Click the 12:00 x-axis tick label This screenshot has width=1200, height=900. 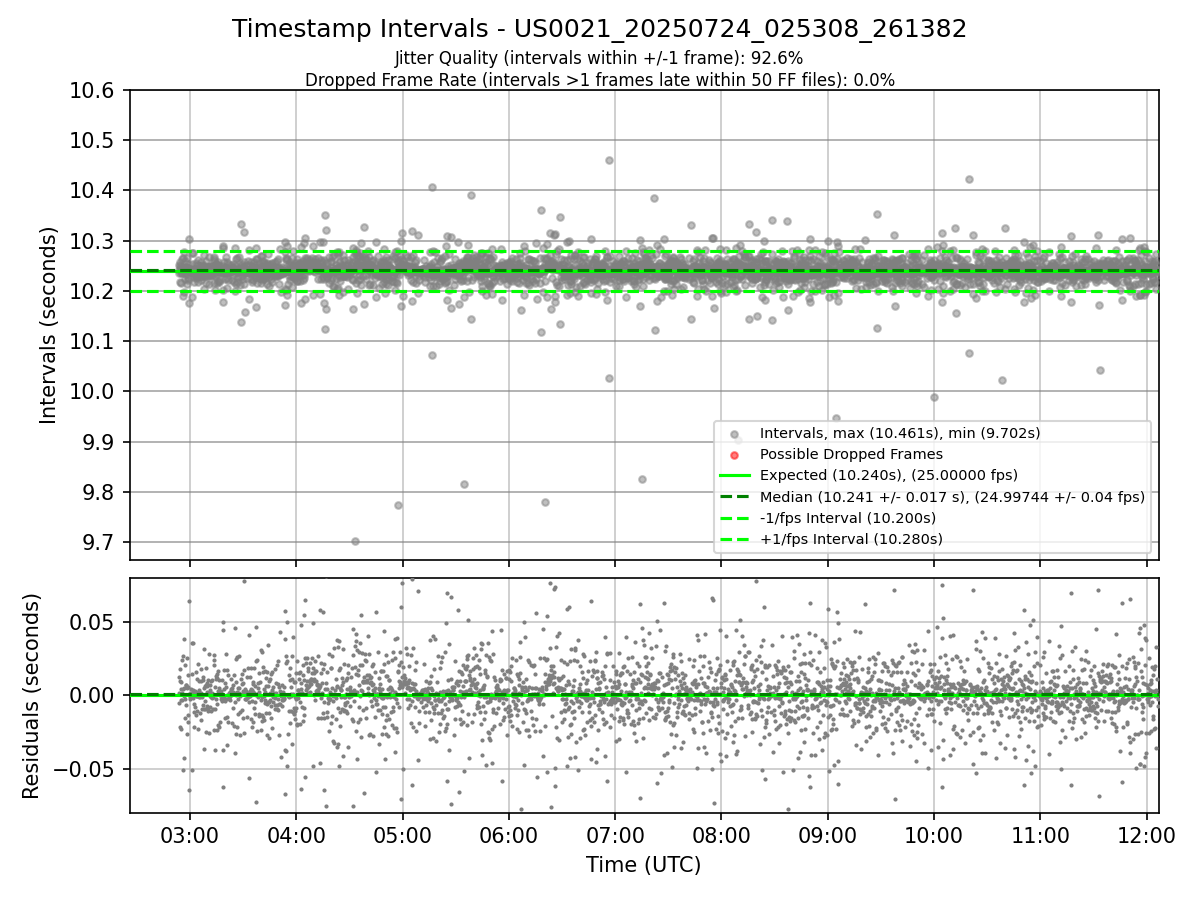(x=1147, y=834)
